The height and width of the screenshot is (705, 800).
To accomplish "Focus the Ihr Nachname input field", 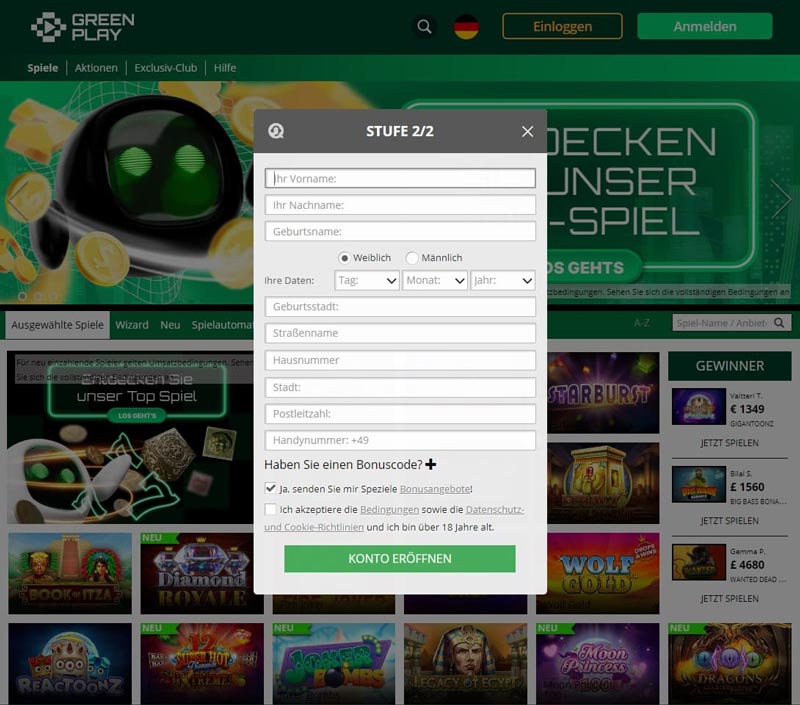I will click(x=400, y=205).
